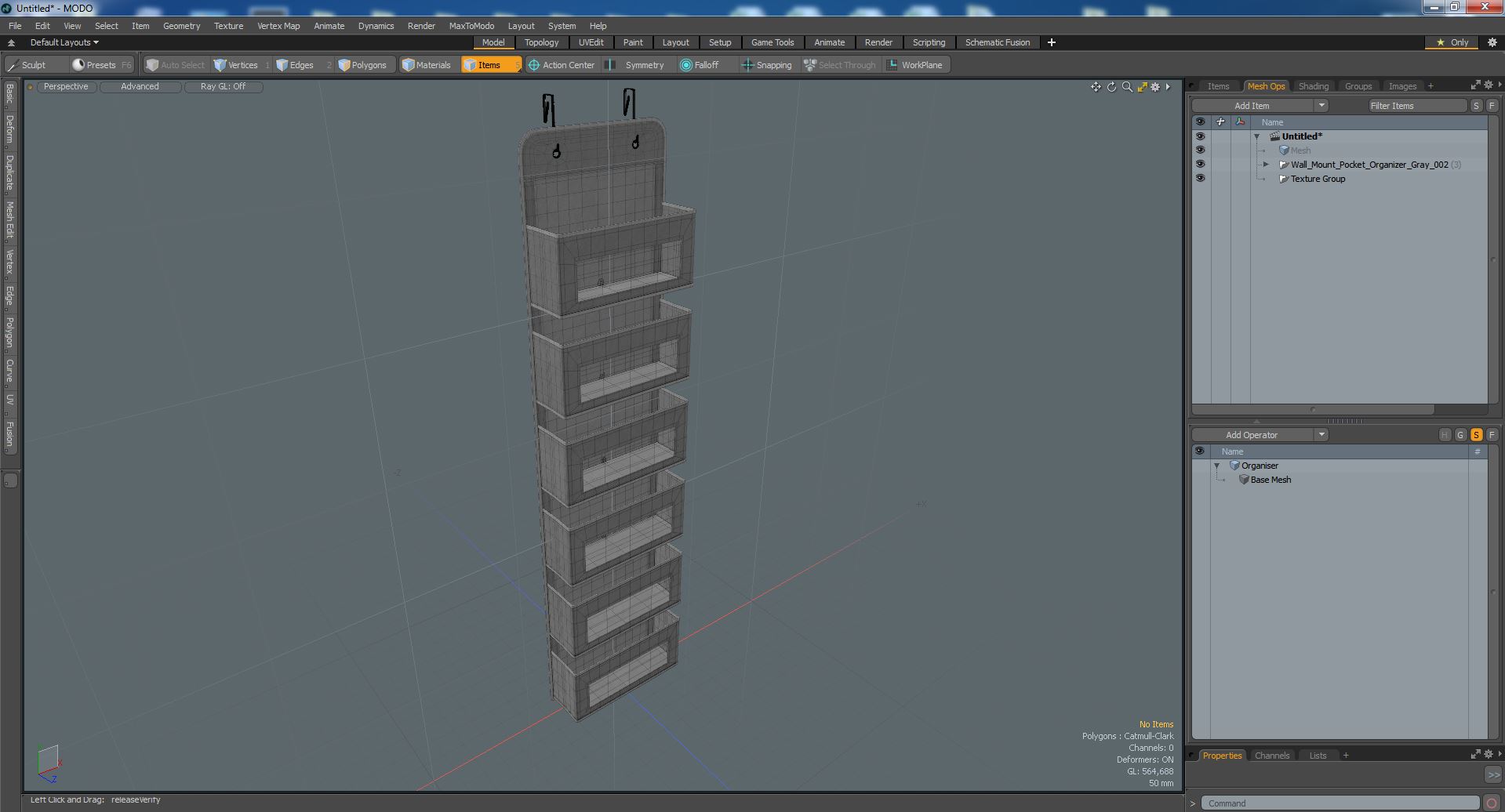Switch to Vertices selection mode
This screenshot has width=1505, height=812.
pos(235,65)
